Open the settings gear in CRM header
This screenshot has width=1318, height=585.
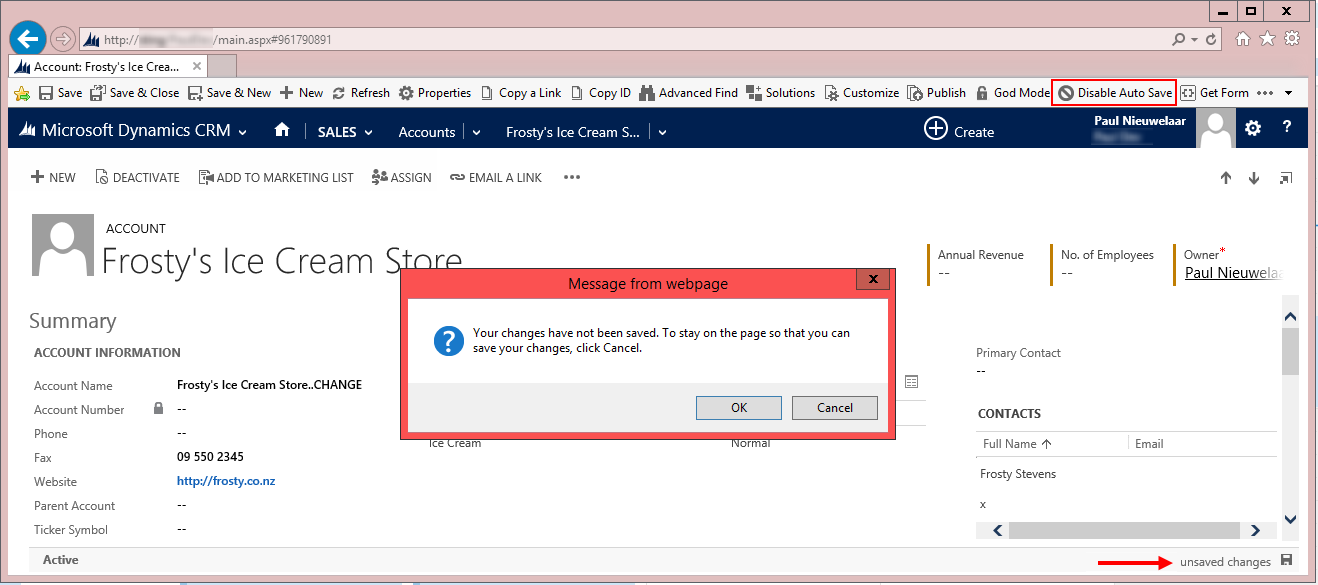(x=1253, y=129)
